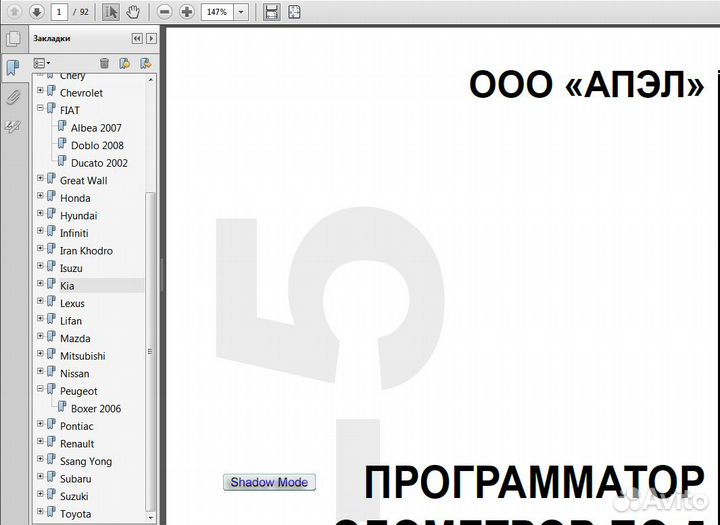Open the Albea 2007 bookmark
The image size is (720, 525).
point(96,128)
